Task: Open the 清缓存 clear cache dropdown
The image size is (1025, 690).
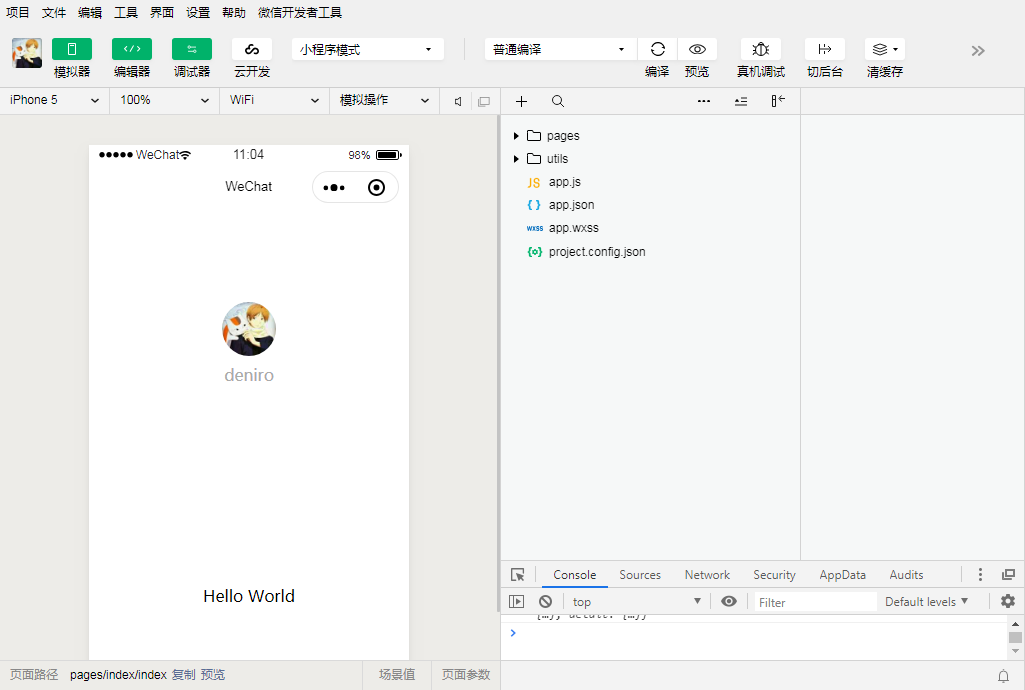Action: (885, 49)
